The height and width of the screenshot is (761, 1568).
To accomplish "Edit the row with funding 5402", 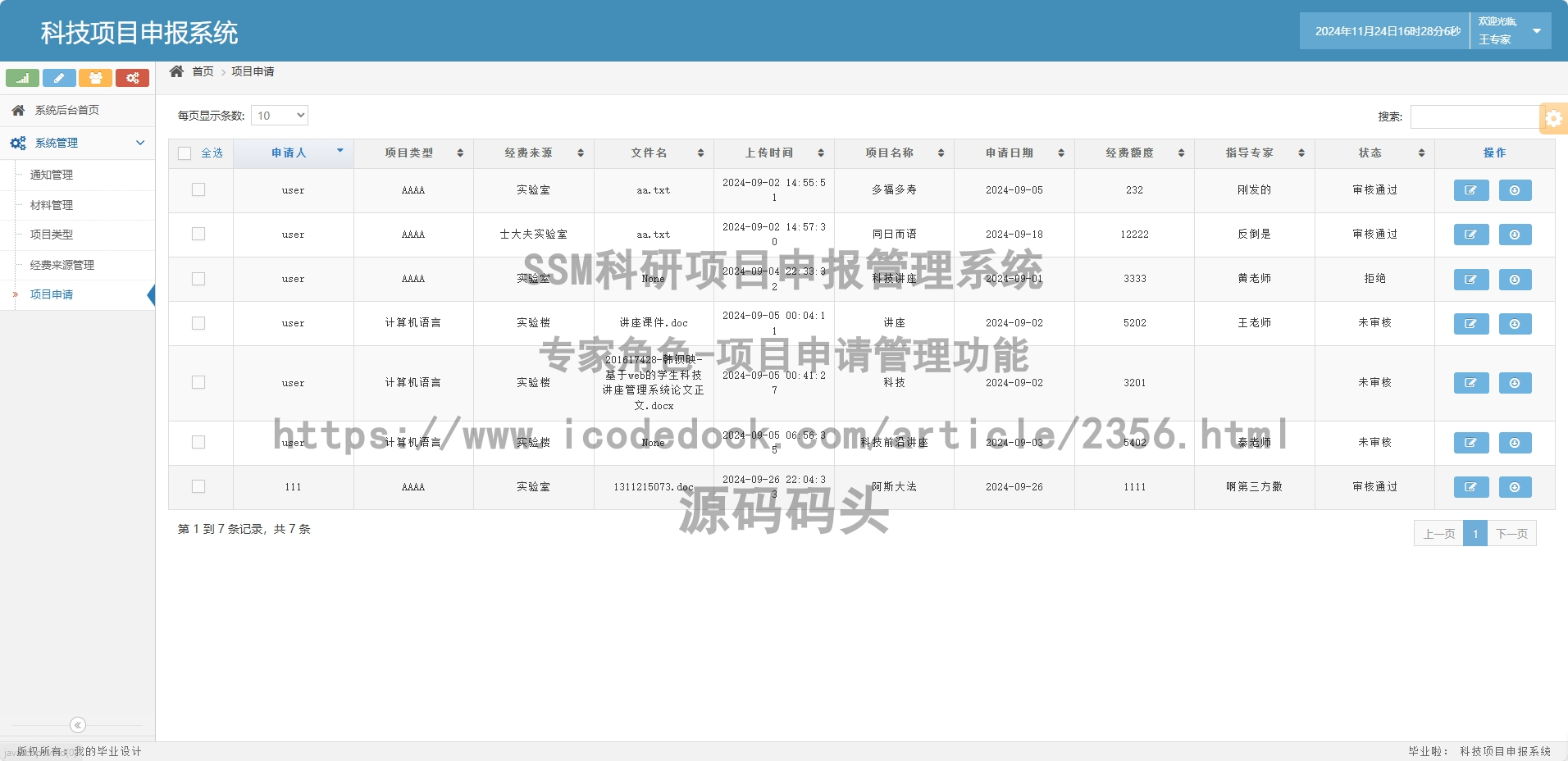I will [1471, 443].
